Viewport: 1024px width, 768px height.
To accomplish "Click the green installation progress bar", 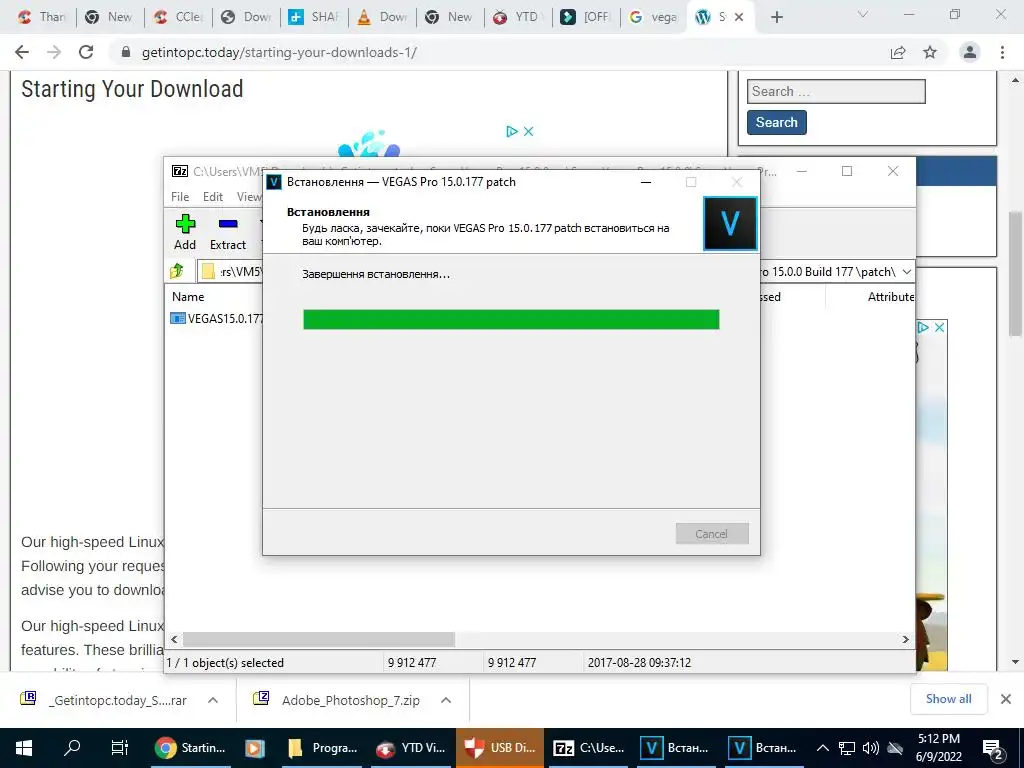I will click(511, 319).
